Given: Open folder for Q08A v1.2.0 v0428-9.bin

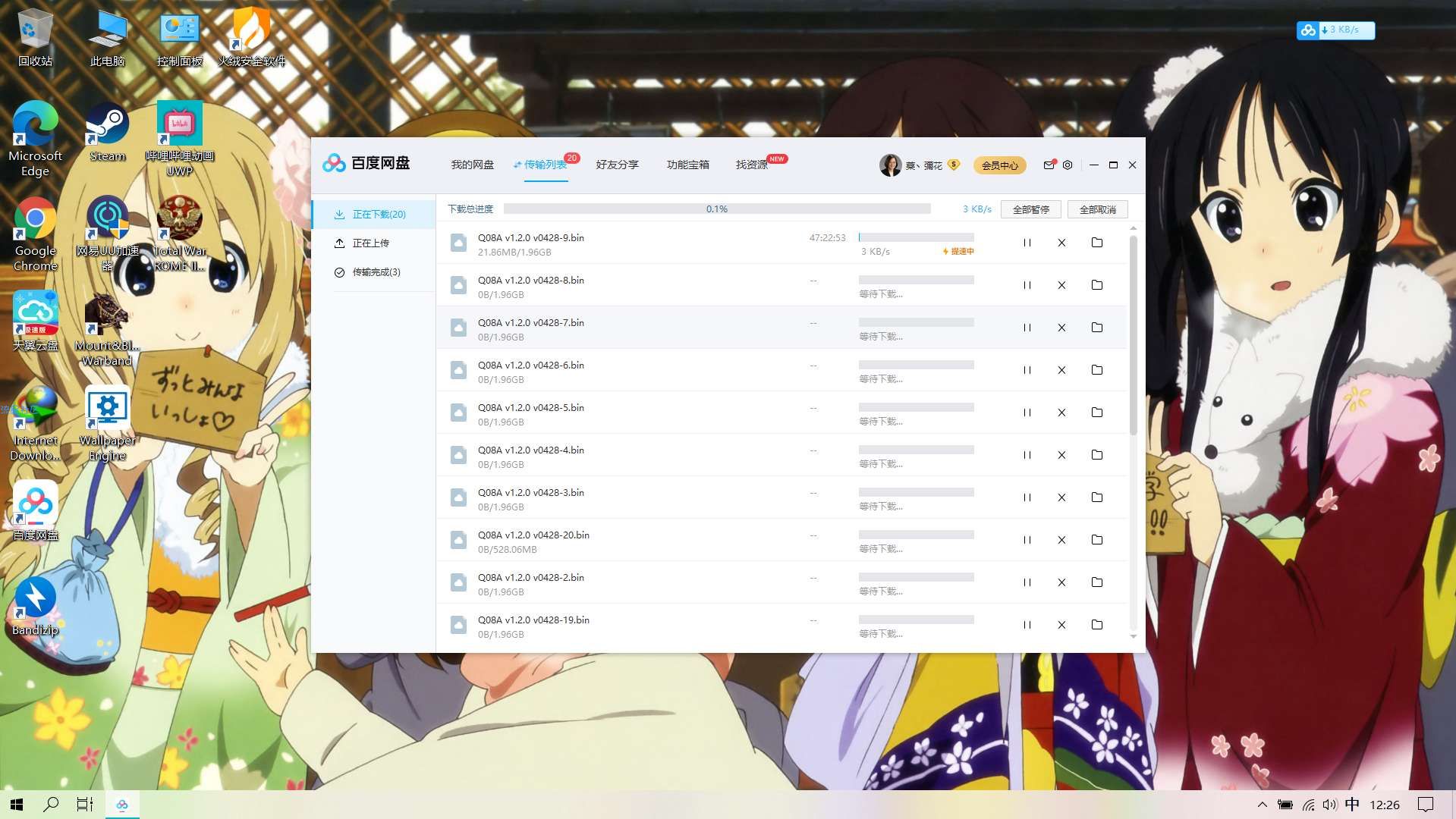Looking at the screenshot, I should point(1096,243).
